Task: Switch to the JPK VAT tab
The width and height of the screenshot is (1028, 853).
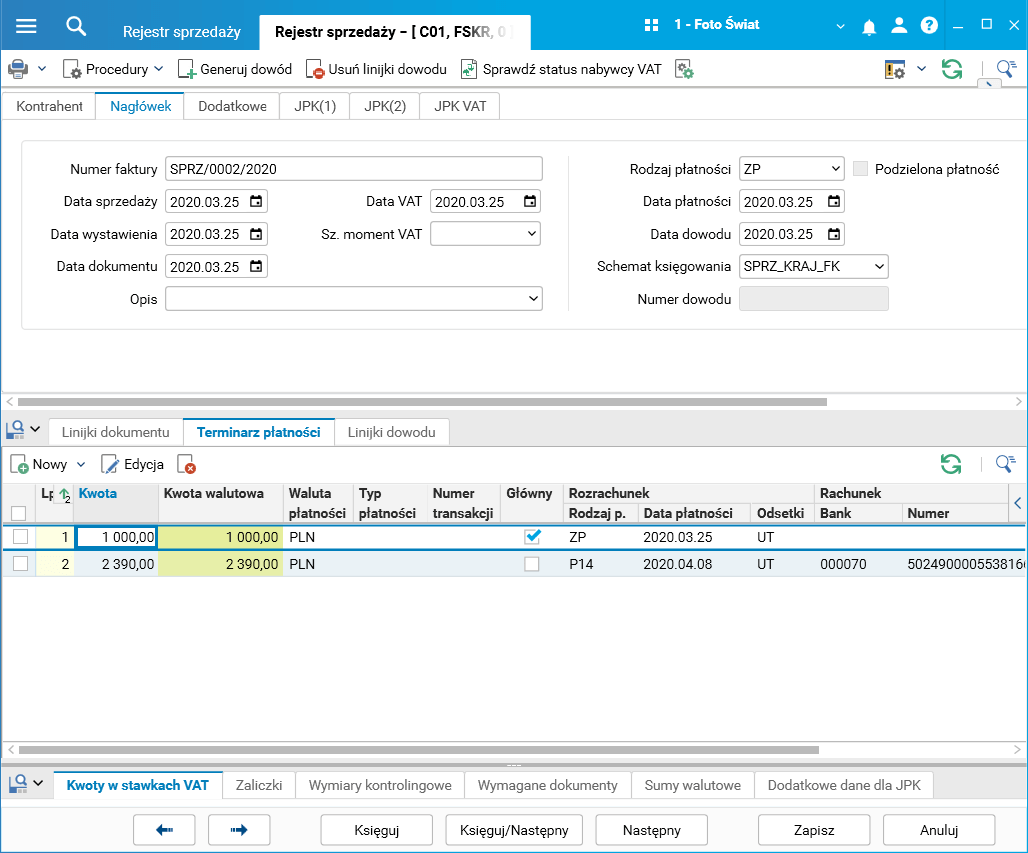Action: click(x=459, y=106)
